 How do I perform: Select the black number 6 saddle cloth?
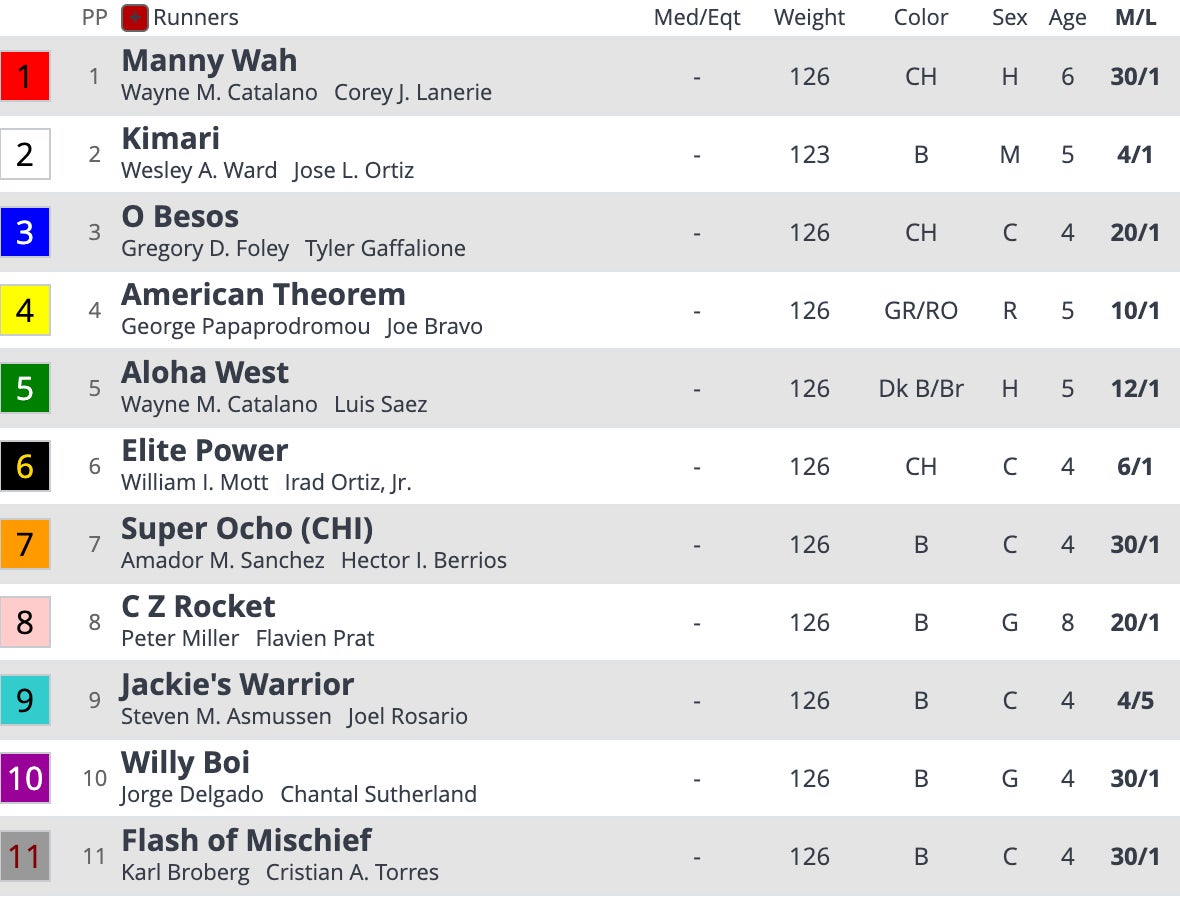coord(25,466)
